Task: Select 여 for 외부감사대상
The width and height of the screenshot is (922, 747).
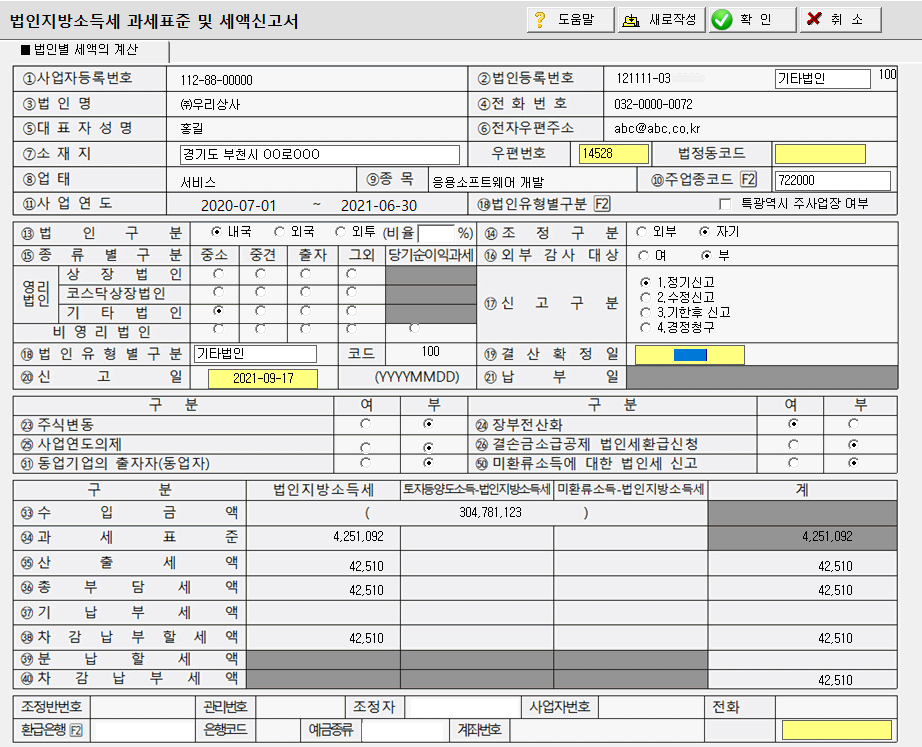Action: pos(643,255)
